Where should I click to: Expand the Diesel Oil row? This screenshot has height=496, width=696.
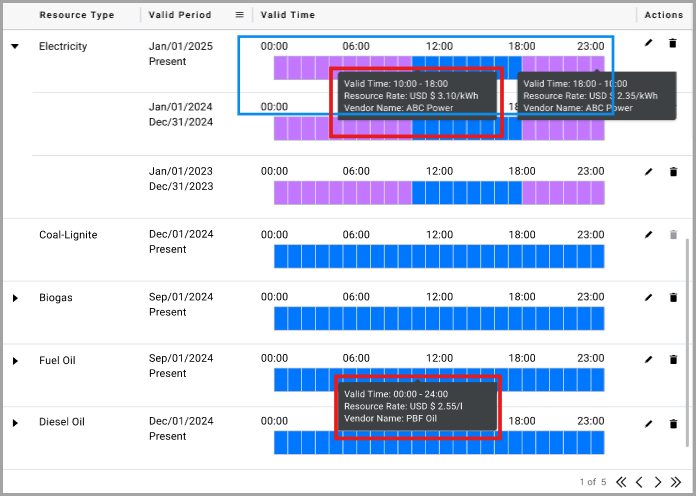tap(15, 423)
